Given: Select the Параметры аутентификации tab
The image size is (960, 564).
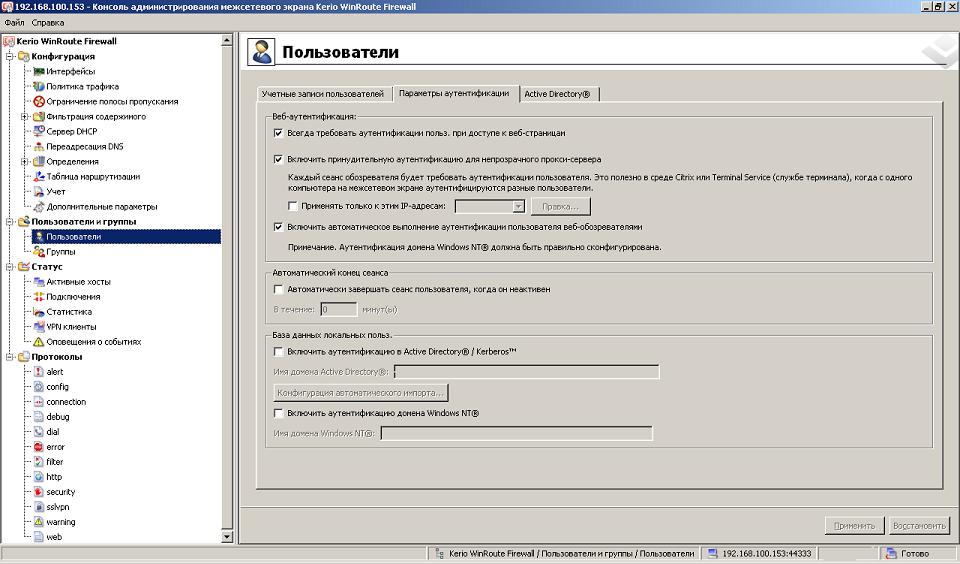Looking at the screenshot, I should point(454,93).
